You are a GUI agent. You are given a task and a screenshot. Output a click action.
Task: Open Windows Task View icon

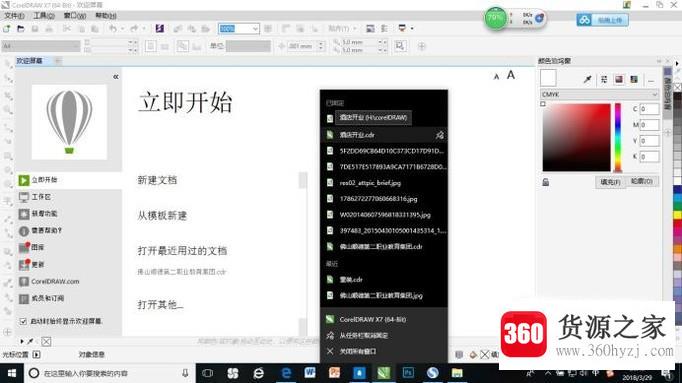(207, 373)
